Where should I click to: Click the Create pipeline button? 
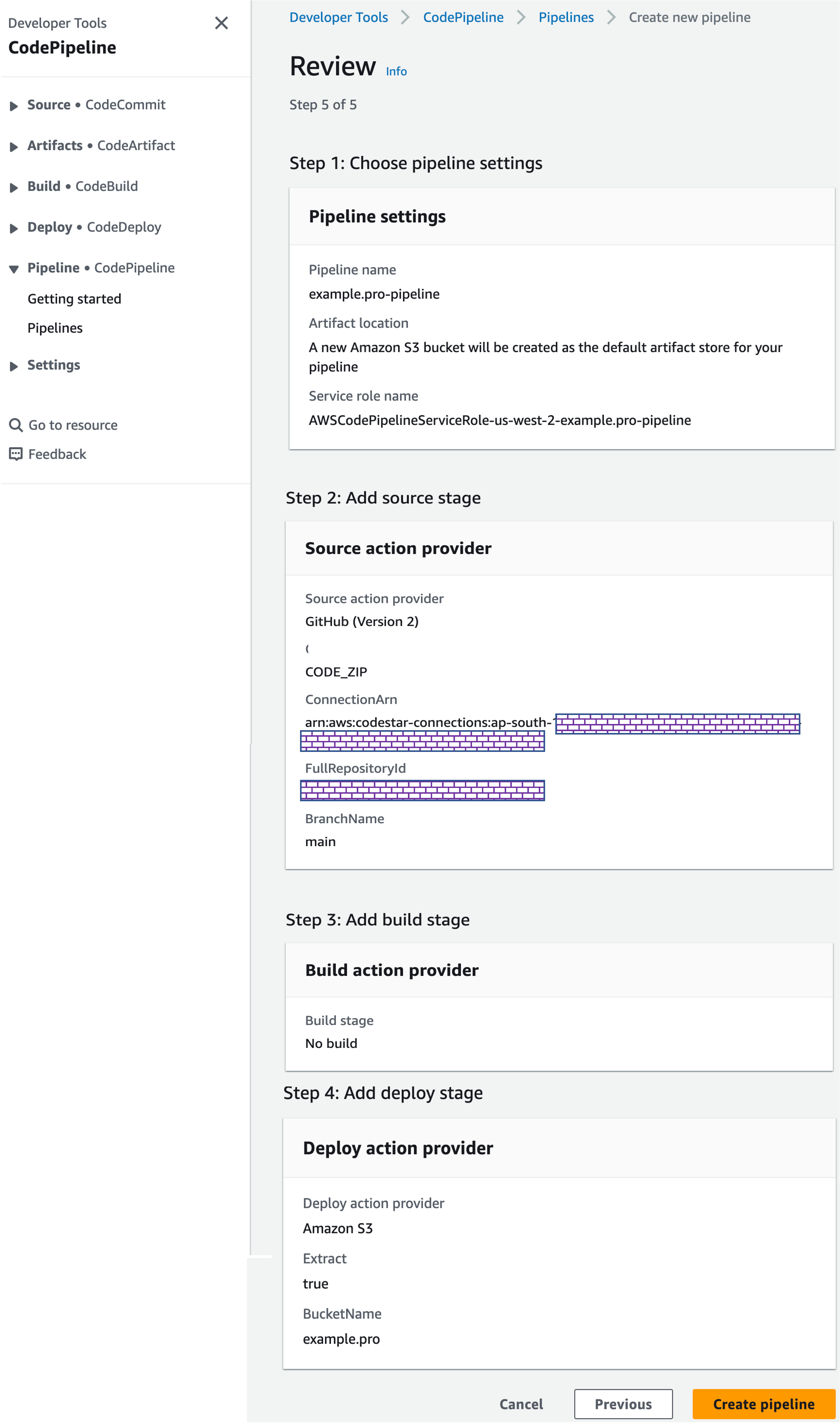[x=764, y=1404]
